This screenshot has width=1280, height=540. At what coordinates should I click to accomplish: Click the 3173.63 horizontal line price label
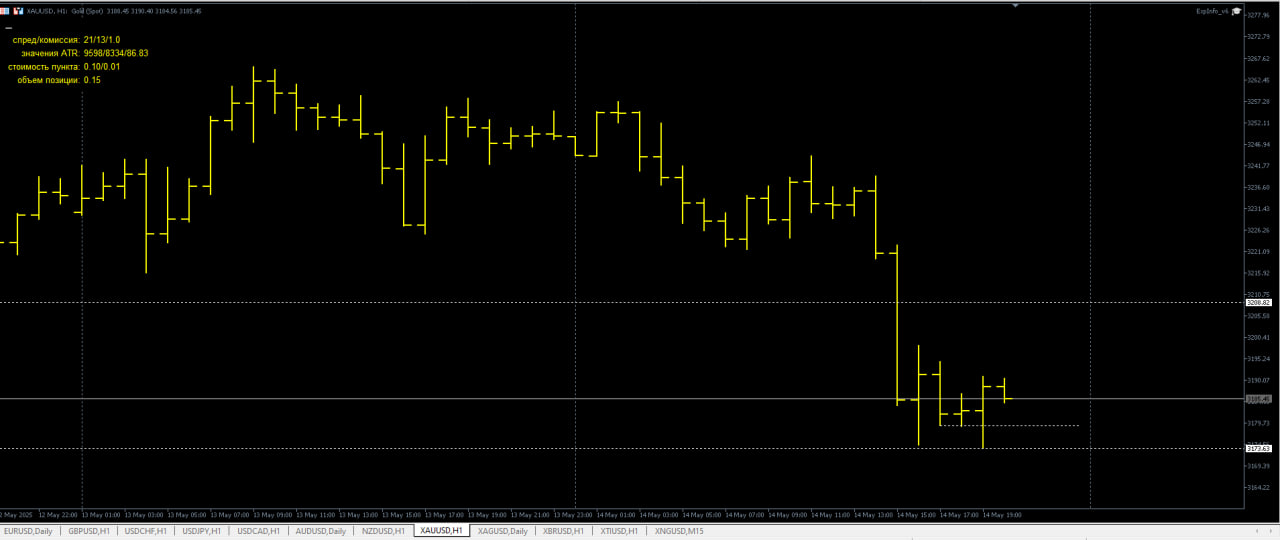pos(1258,448)
